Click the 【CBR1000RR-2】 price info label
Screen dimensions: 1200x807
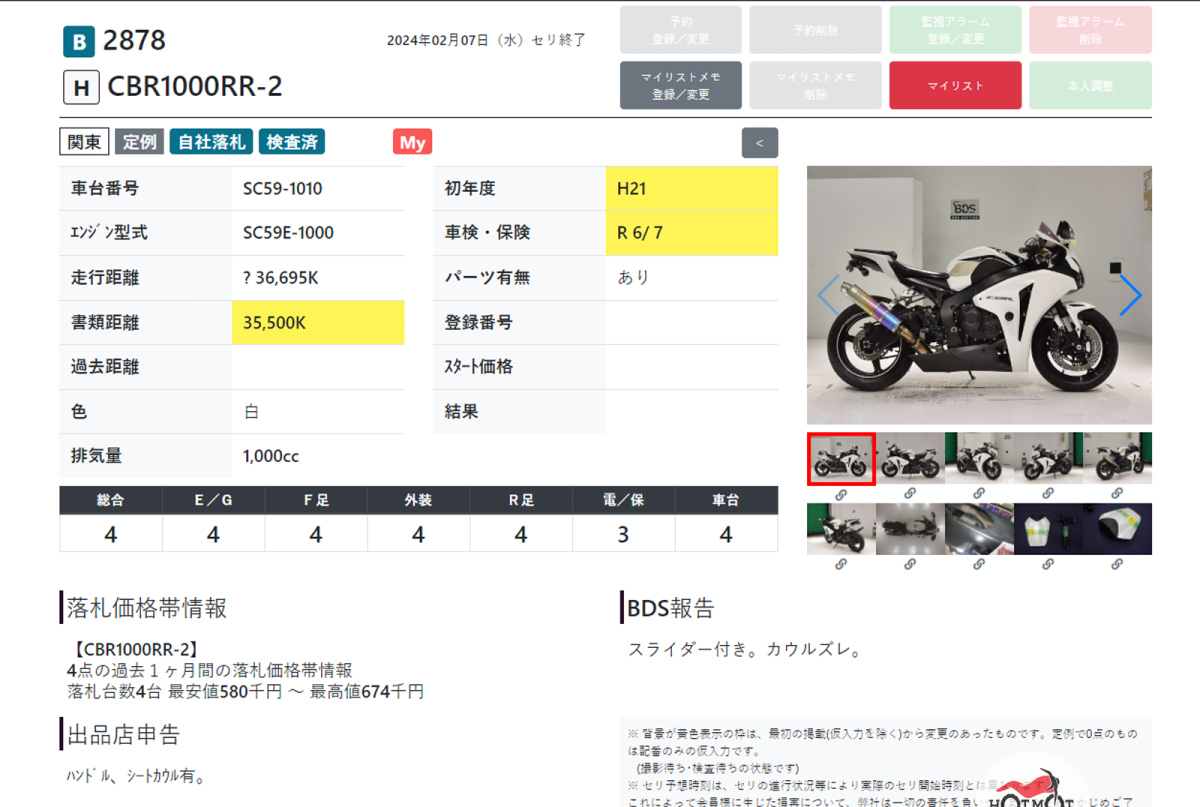pos(137,650)
